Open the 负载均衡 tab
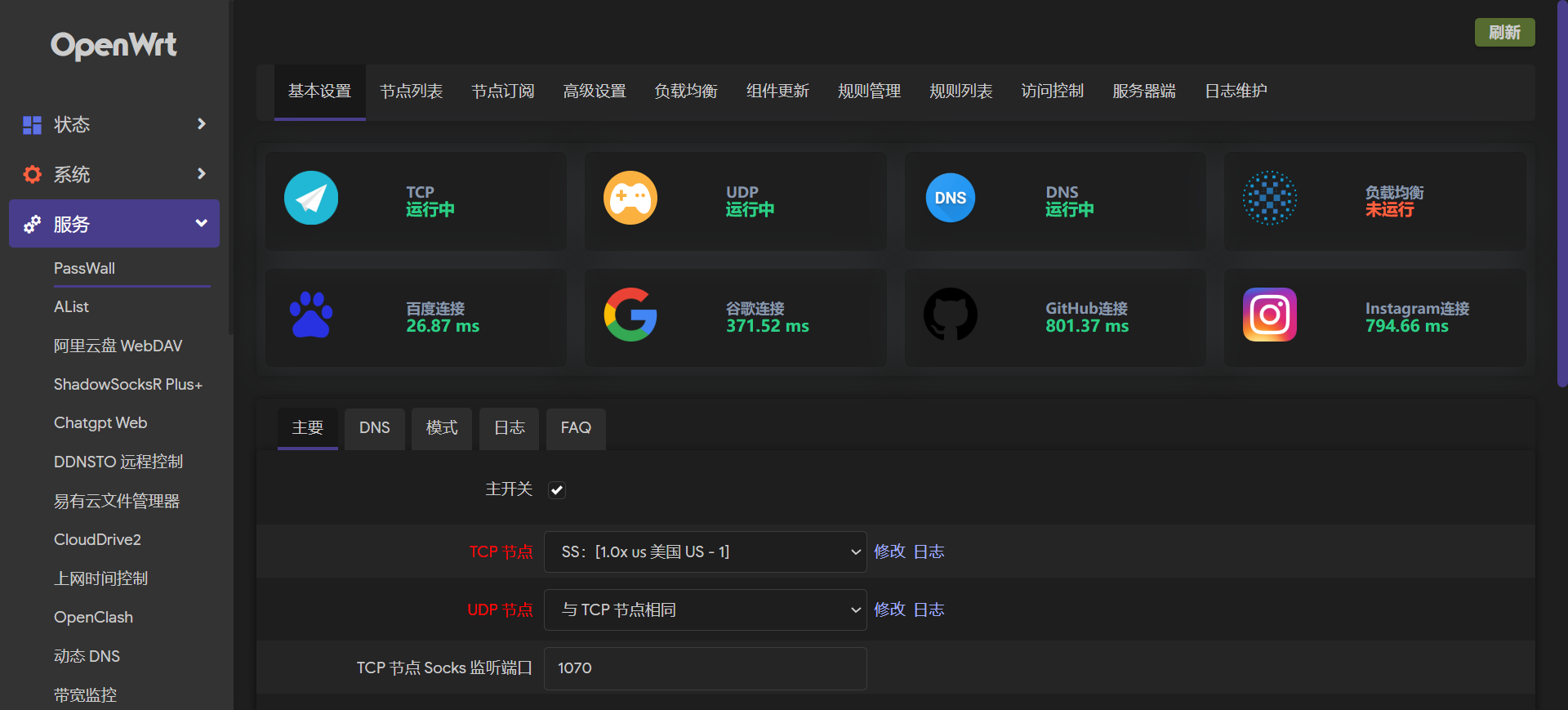Image resolution: width=1568 pixels, height=710 pixels. point(686,92)
